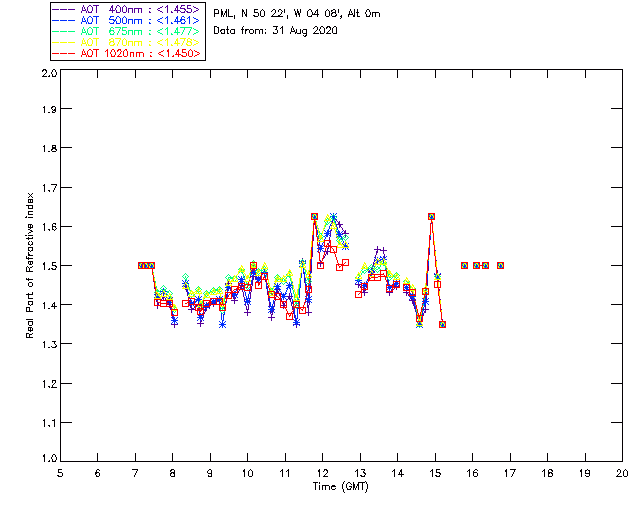Click the 15 hour x-axis tick label

tap(435, 473)
